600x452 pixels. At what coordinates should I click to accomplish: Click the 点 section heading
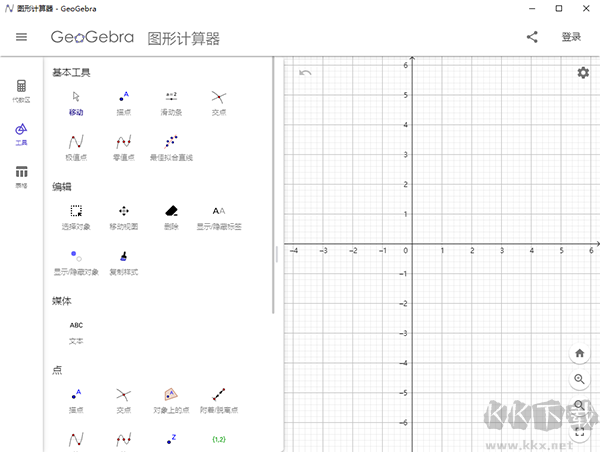click(x=57, y=370)
